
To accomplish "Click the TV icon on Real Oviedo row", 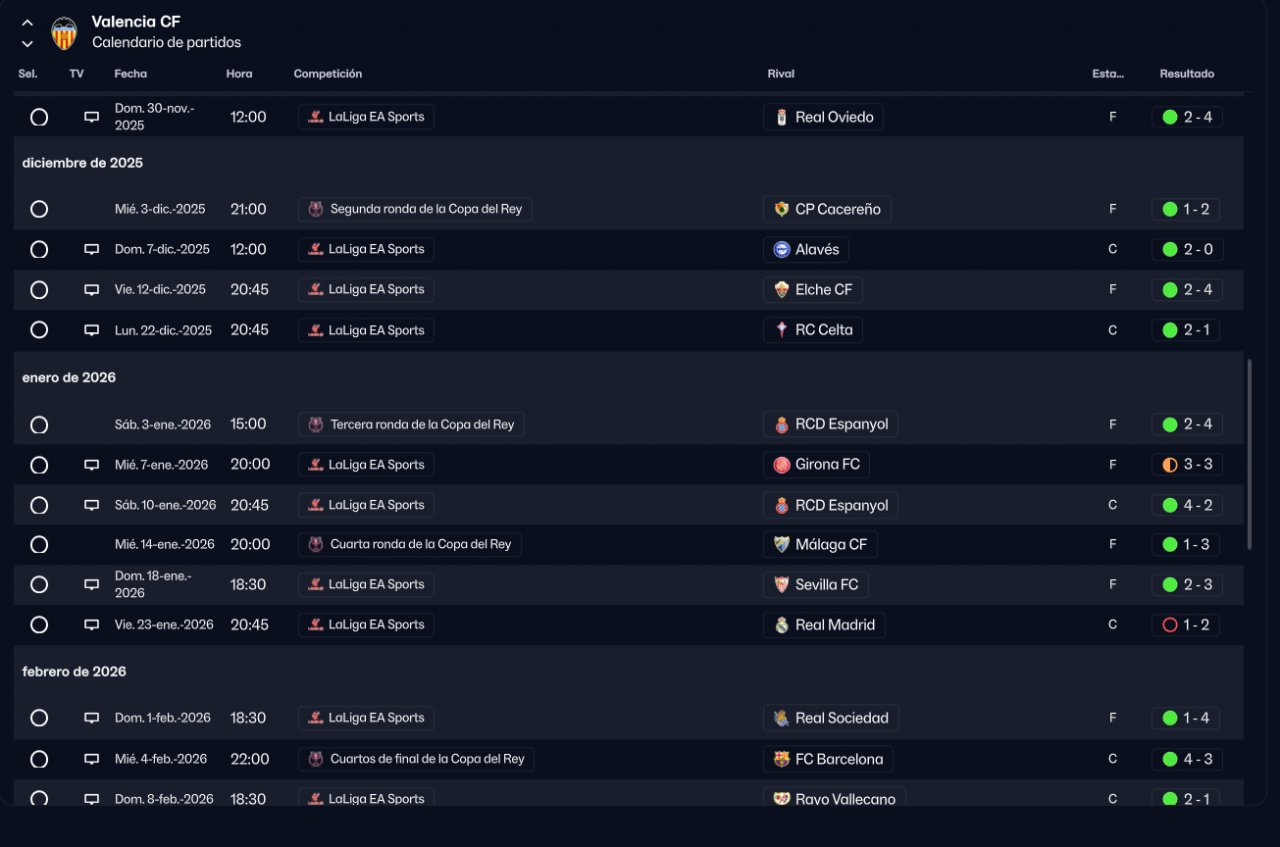I will [91, 117].
